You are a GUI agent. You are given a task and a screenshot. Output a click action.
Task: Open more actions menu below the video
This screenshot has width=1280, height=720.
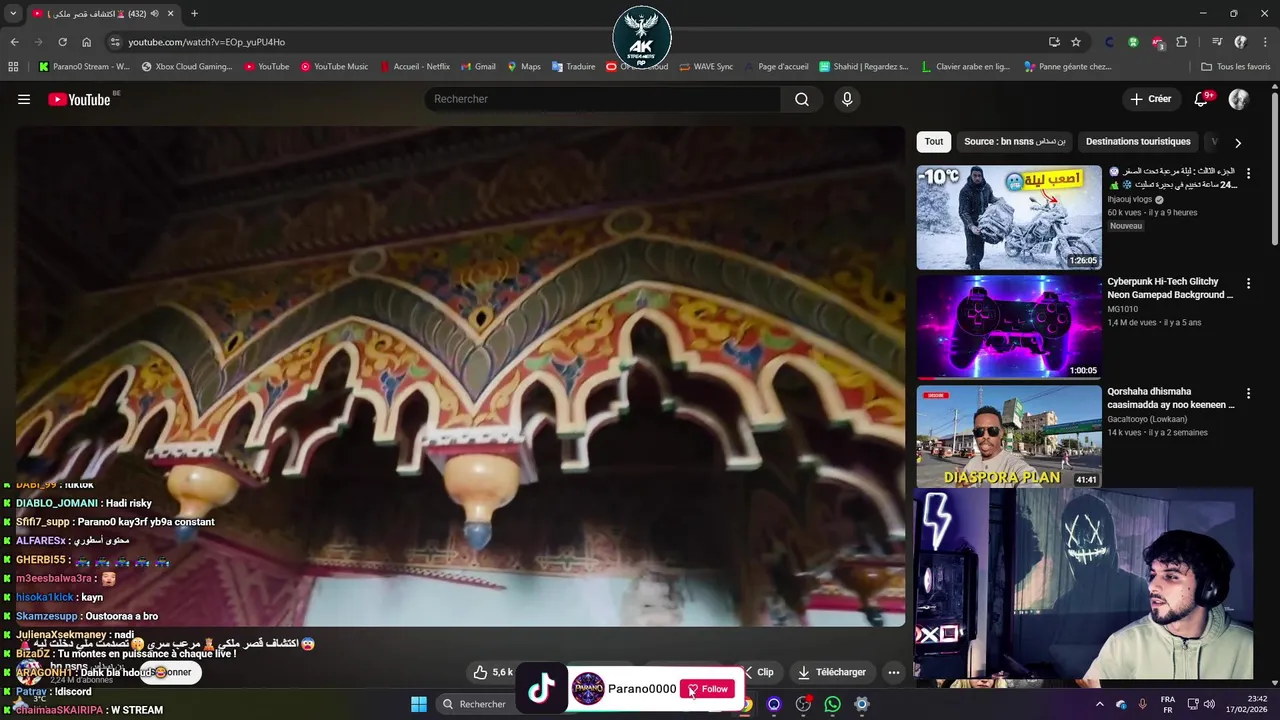point(894,672)
